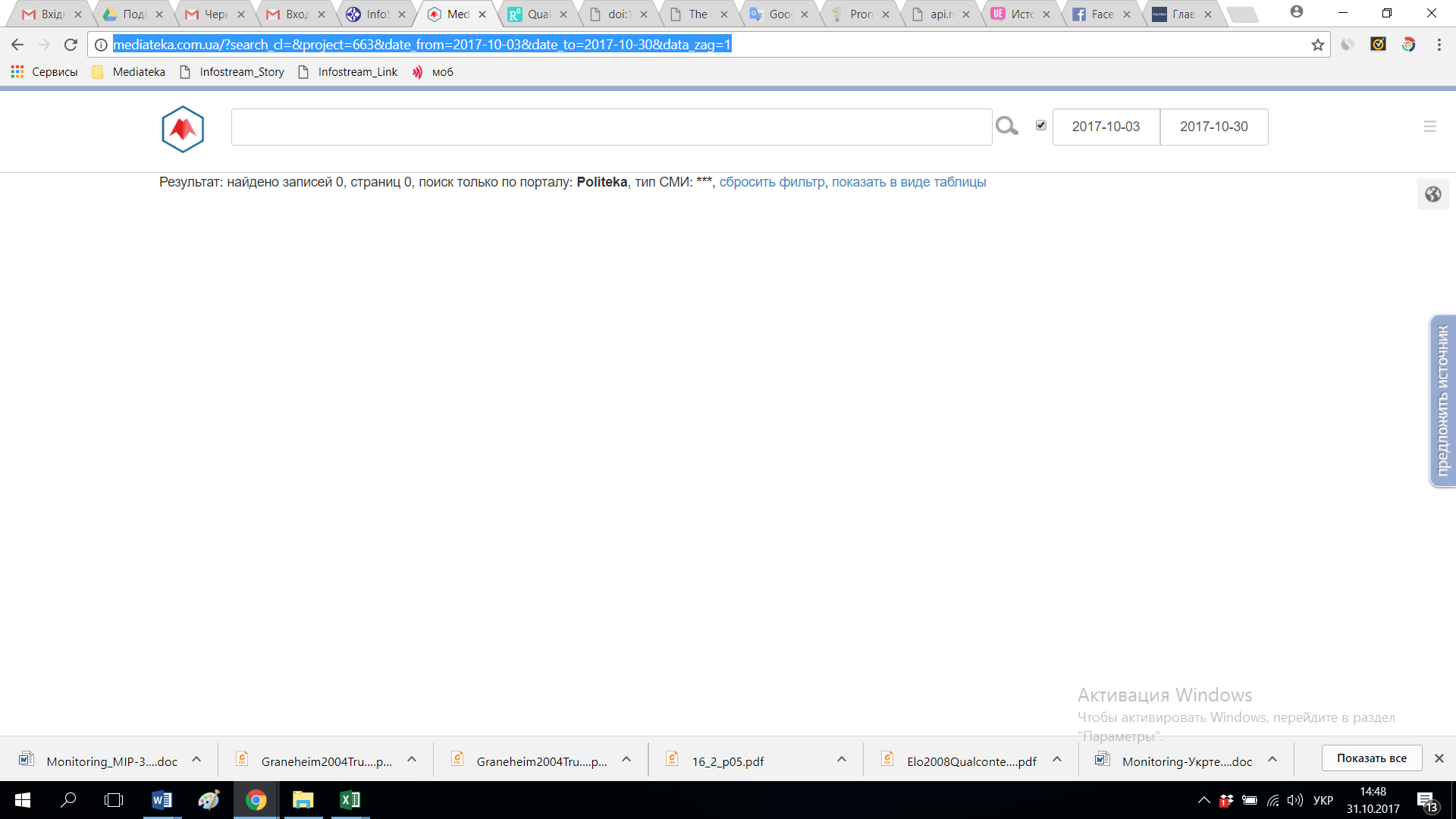Click the Mediateka red logo icon
1456x819 pixels.
coord(183,129)
